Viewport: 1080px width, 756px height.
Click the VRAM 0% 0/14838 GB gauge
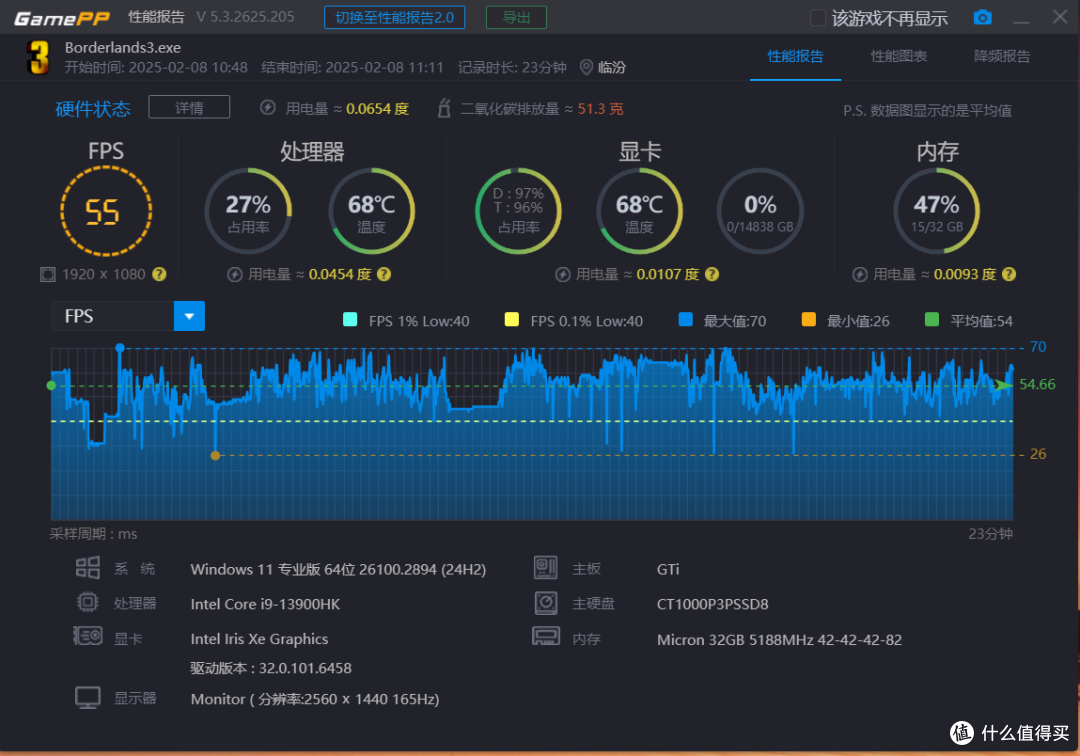tap(760, 211)
